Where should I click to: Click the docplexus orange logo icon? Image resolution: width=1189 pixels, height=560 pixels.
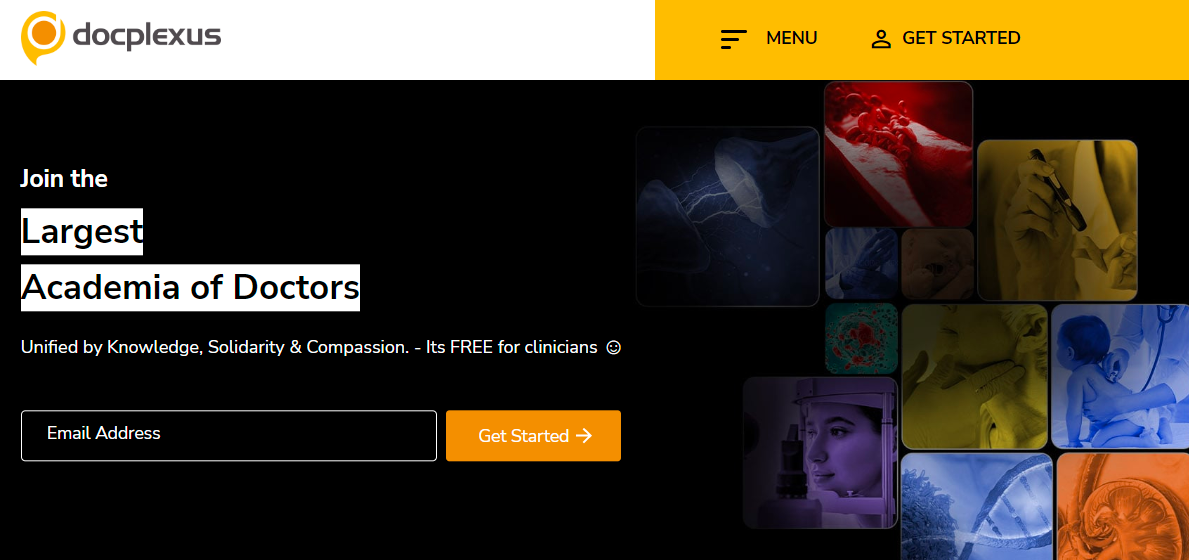pyautogui.click(x=42, y=36)
